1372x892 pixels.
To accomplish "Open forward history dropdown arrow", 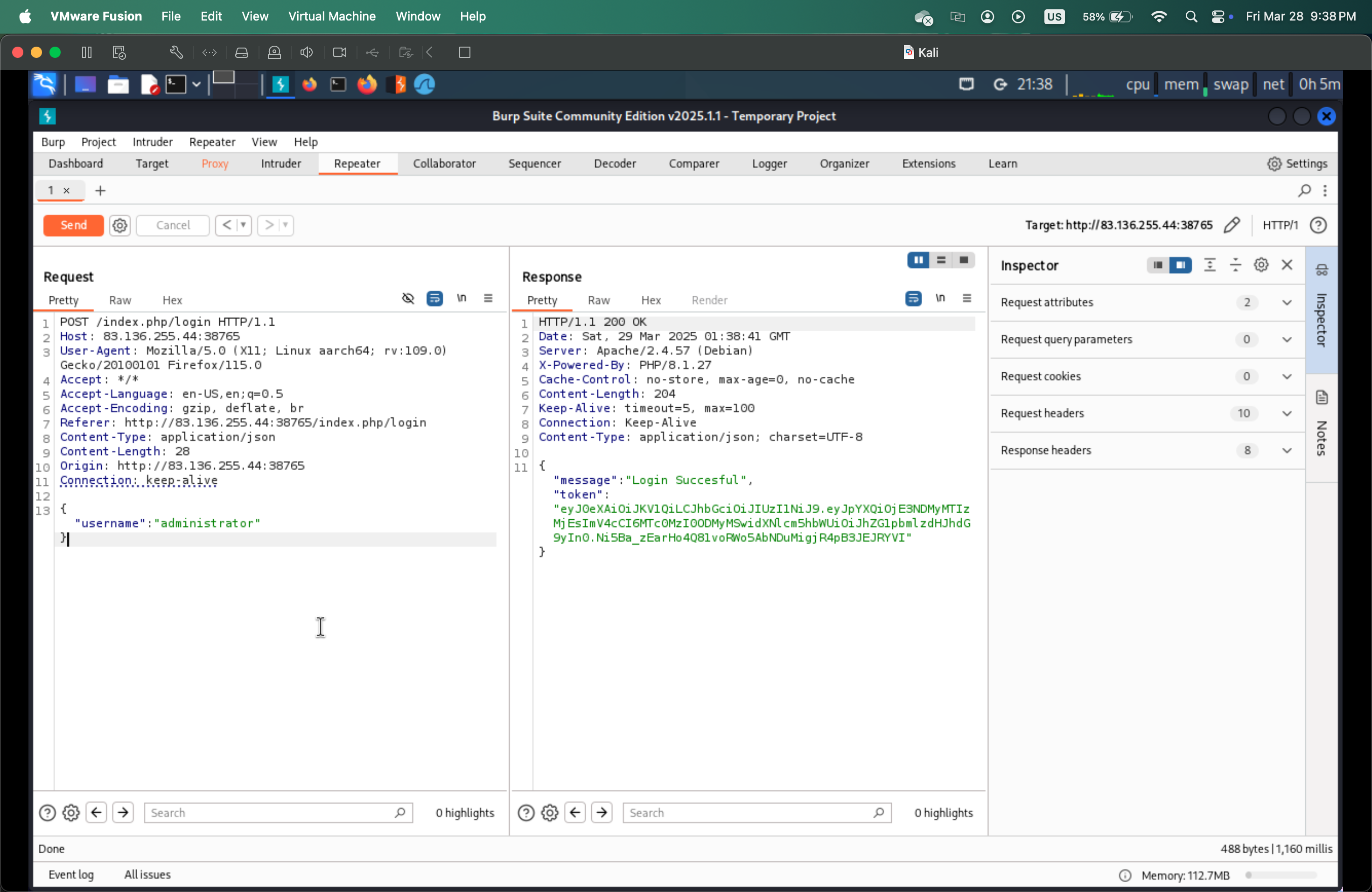I will point(285,225).
